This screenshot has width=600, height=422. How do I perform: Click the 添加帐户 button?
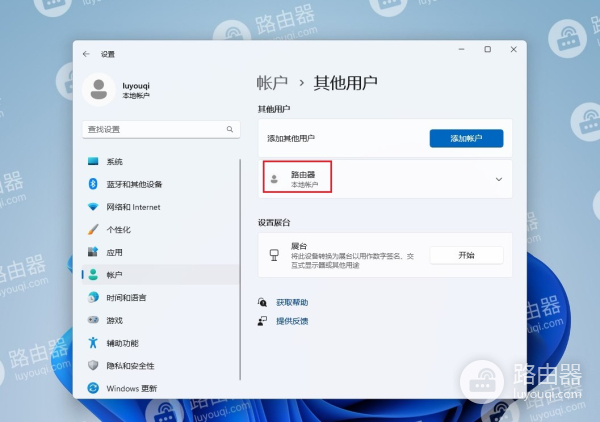click(466, 138)
